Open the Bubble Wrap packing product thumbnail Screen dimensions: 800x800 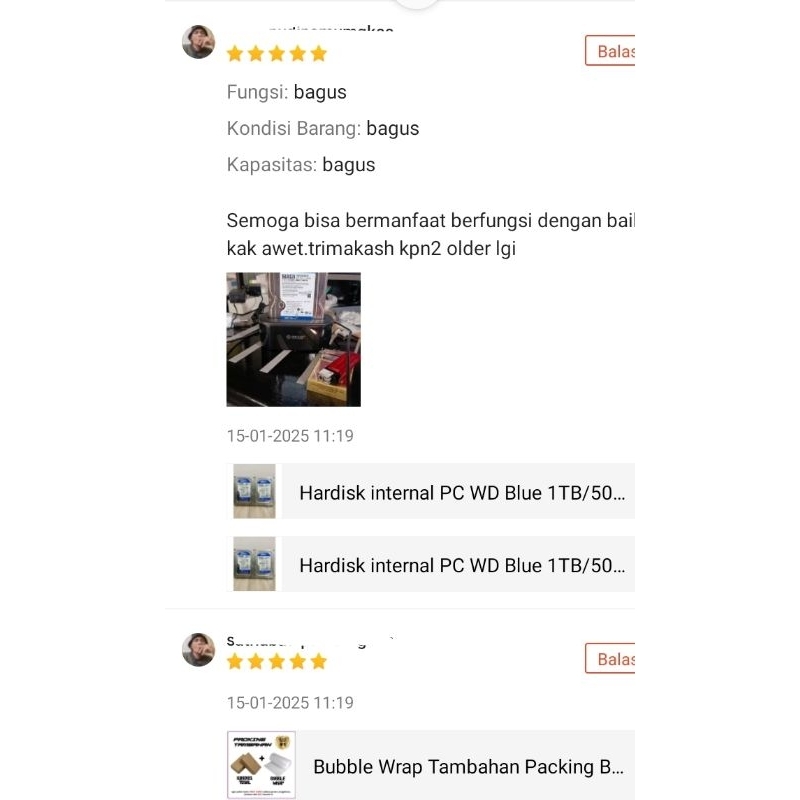click(261, 765)
